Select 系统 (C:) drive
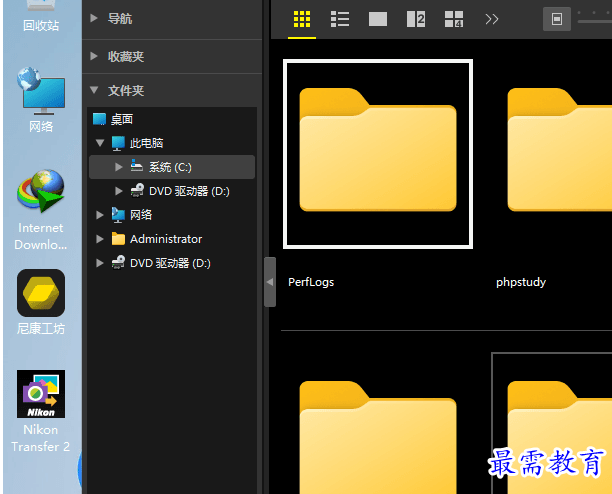 coord(170,167)
